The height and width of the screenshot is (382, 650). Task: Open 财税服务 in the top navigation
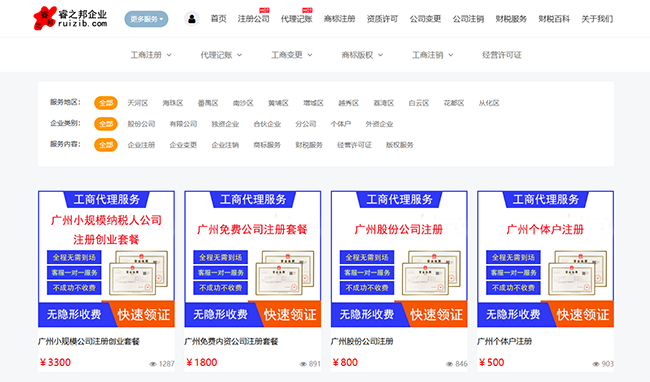511,19
